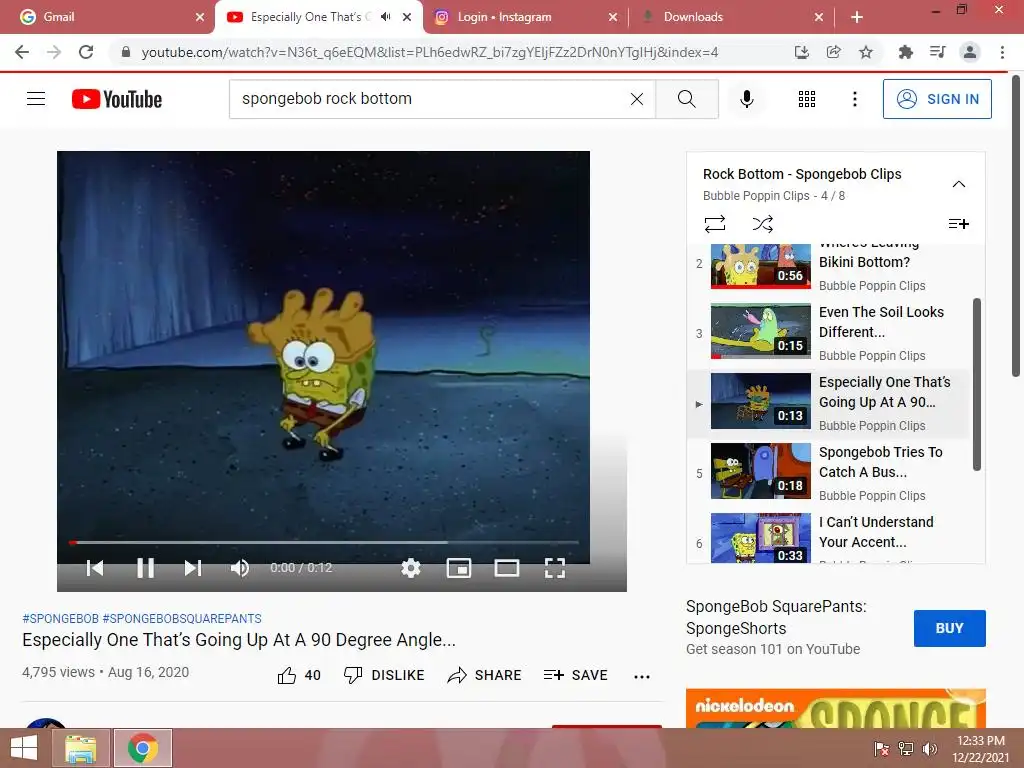This screenshot has height=768, width=1024.
Task: Skip to the previous playlist video
Action: (95, 568)
